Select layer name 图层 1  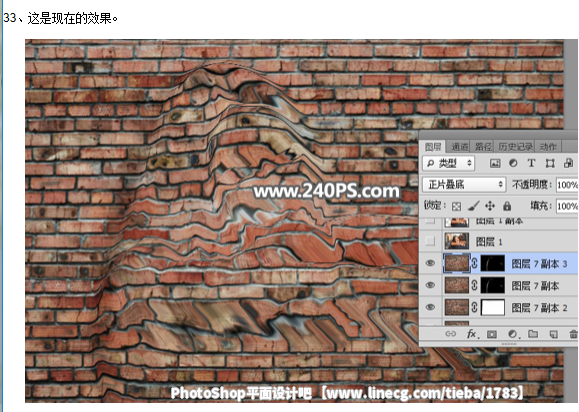(489, 242)
